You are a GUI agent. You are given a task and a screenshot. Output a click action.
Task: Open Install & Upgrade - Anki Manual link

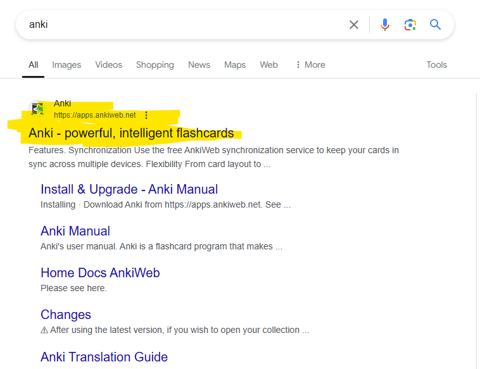tap(129, 189)
